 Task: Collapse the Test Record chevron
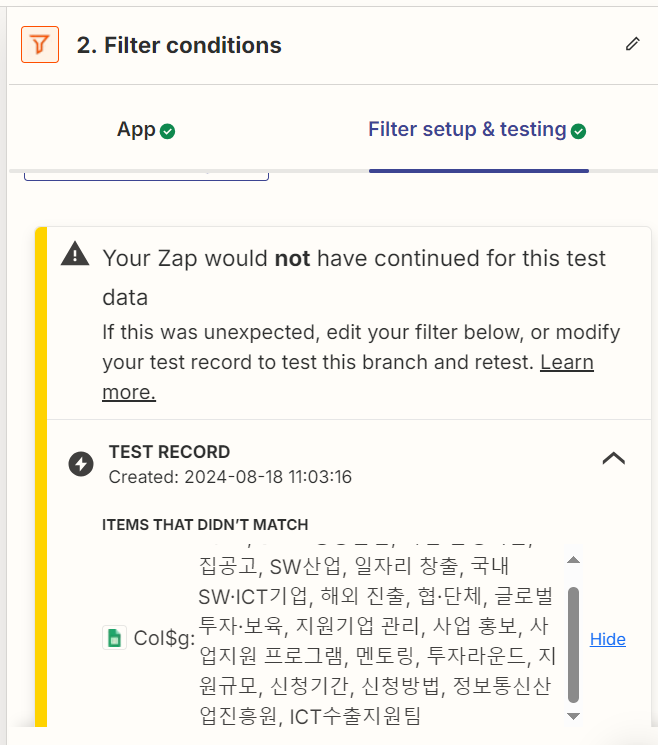click(613, 458)
